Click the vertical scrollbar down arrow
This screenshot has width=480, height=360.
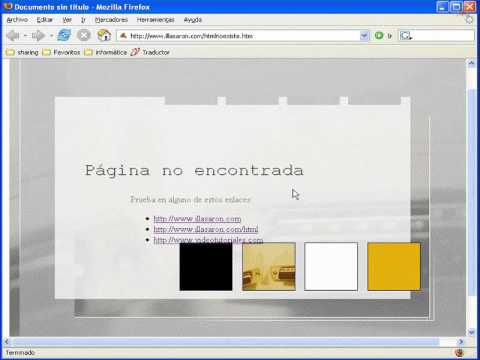pyautogui.click(x=471, y=332)
